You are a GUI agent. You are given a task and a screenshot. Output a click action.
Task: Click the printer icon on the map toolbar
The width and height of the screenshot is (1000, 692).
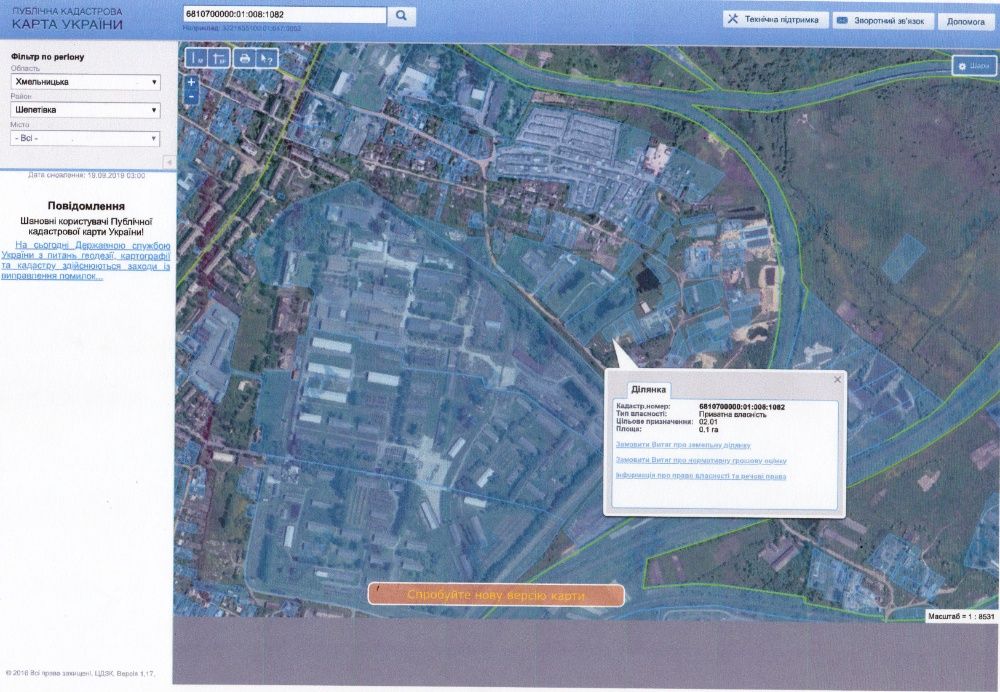pyautogui.click(x=244, y=59)
